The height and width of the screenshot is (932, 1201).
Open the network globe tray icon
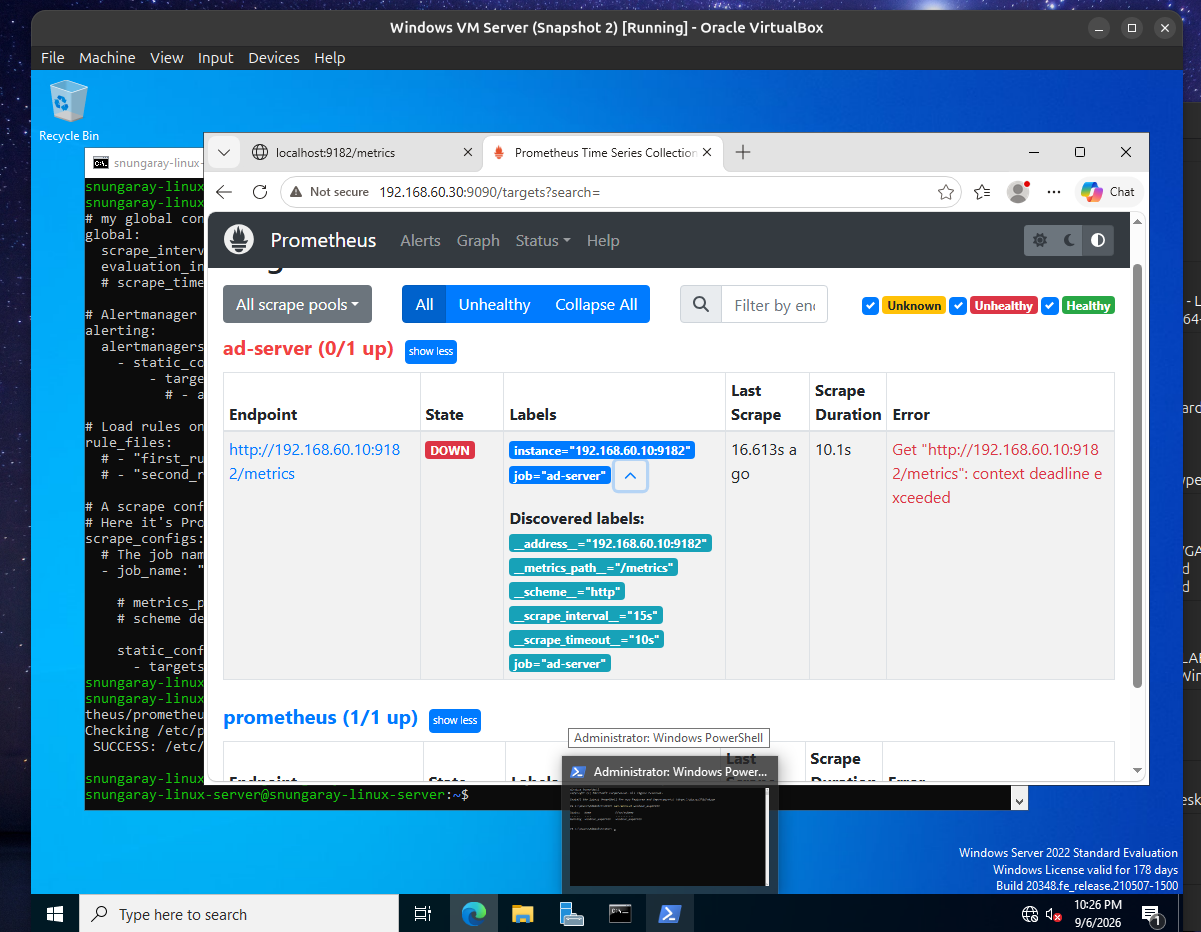tap(1029, 914)
